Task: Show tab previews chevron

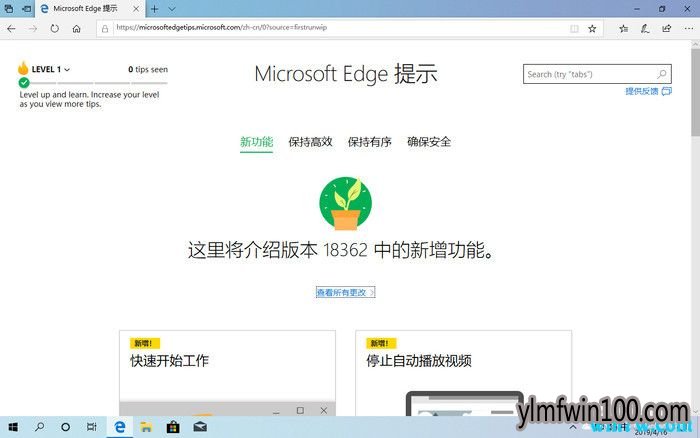Action: (172, 9)
